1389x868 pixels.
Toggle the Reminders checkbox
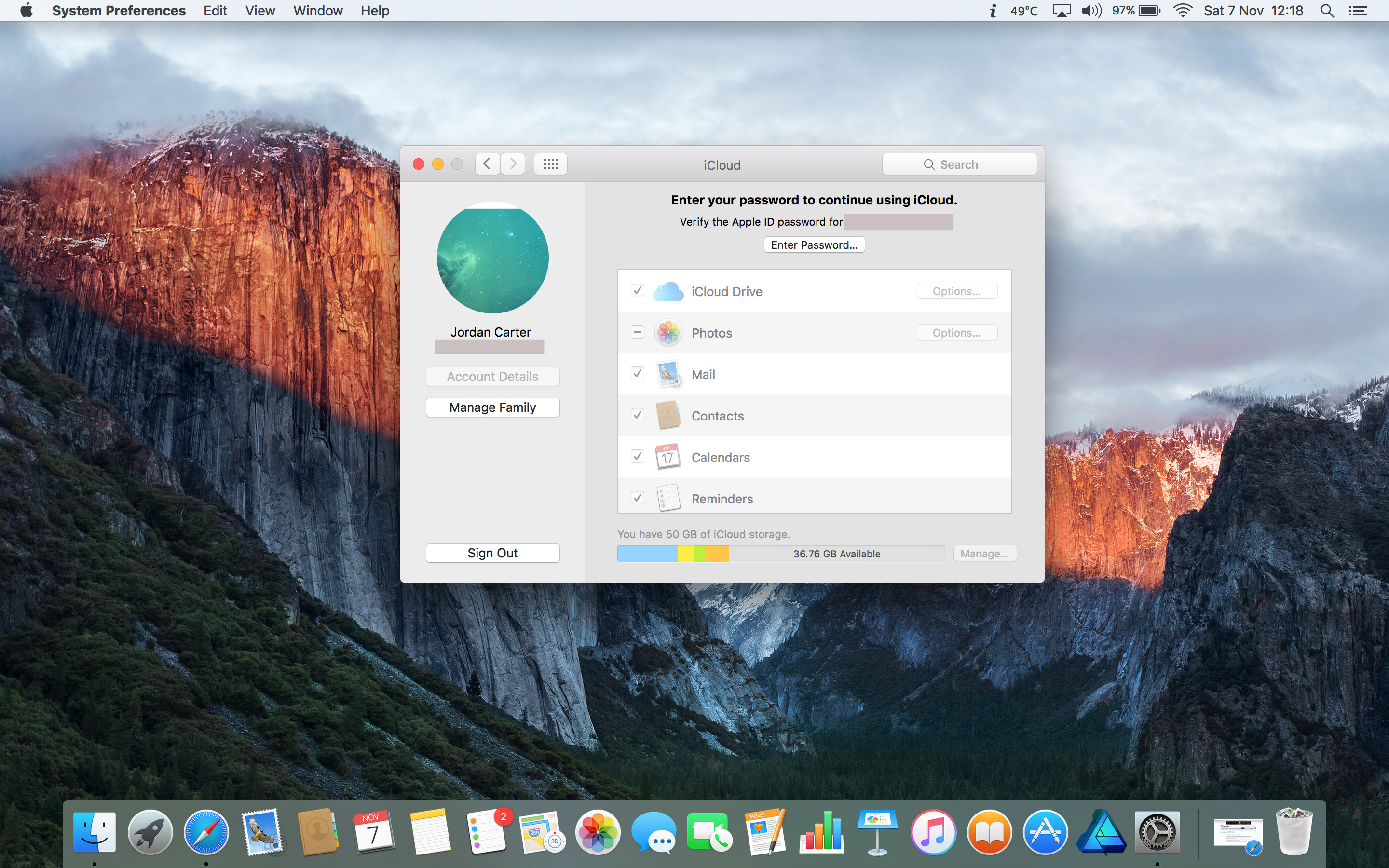(637, 497)
